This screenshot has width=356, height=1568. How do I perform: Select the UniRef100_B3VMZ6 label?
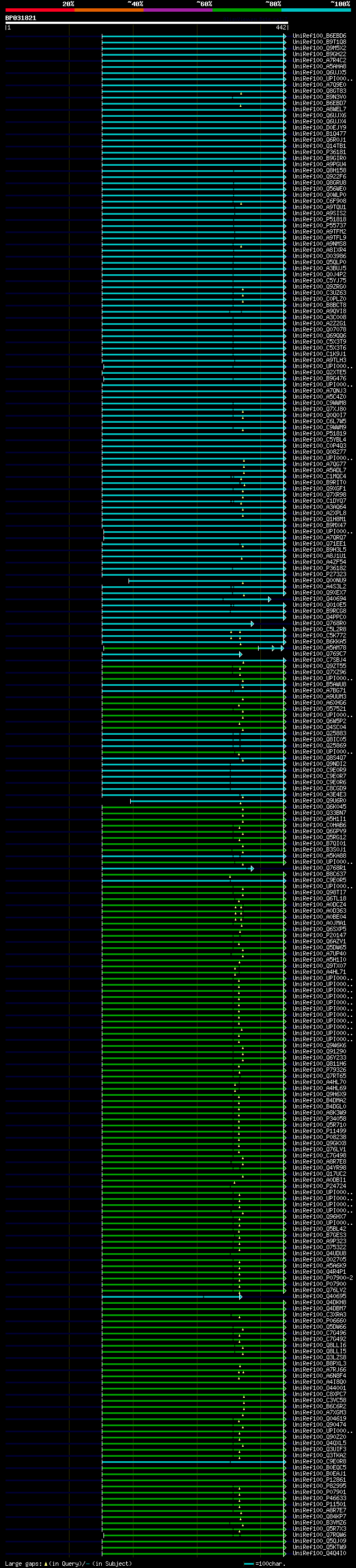[319, 1522]
